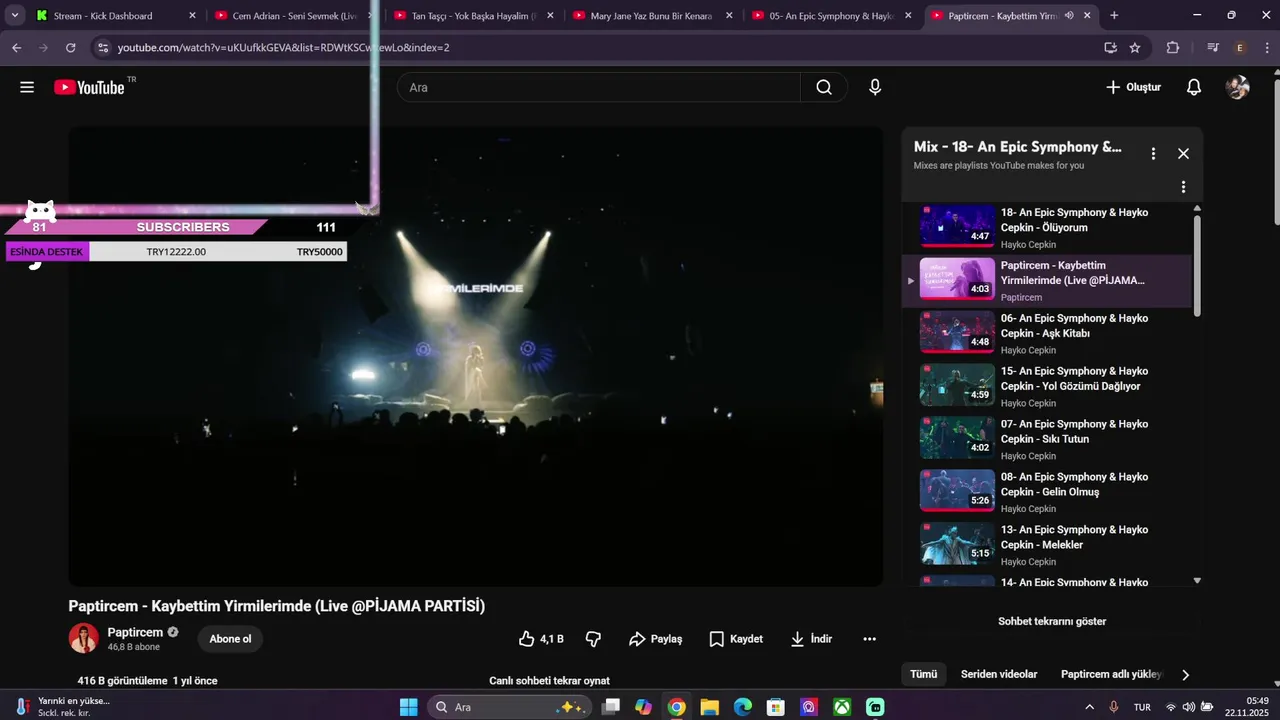Mute tab via speaker icon on Paptircem tab
This screenshot has height=720, width=1280.
[x=1069, y=16]
